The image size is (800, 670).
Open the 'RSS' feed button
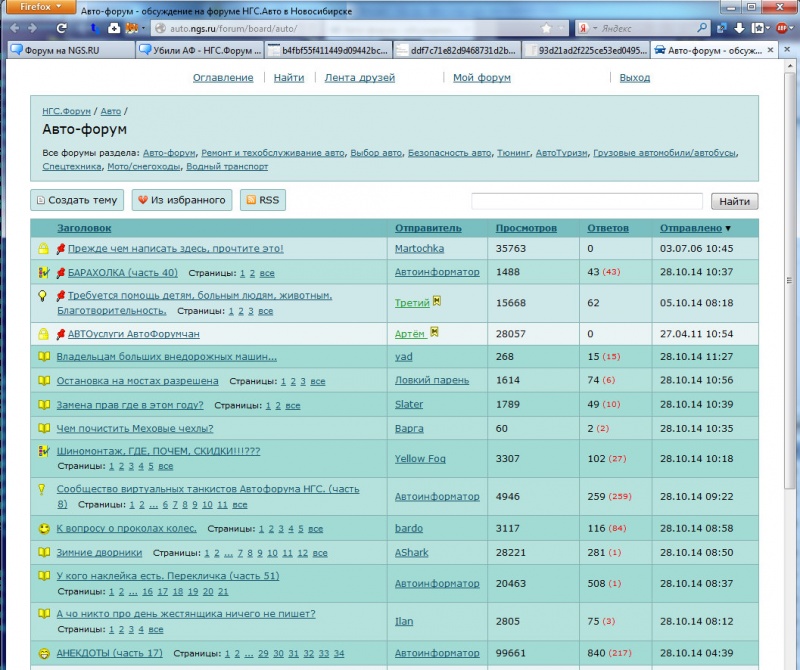261,200
